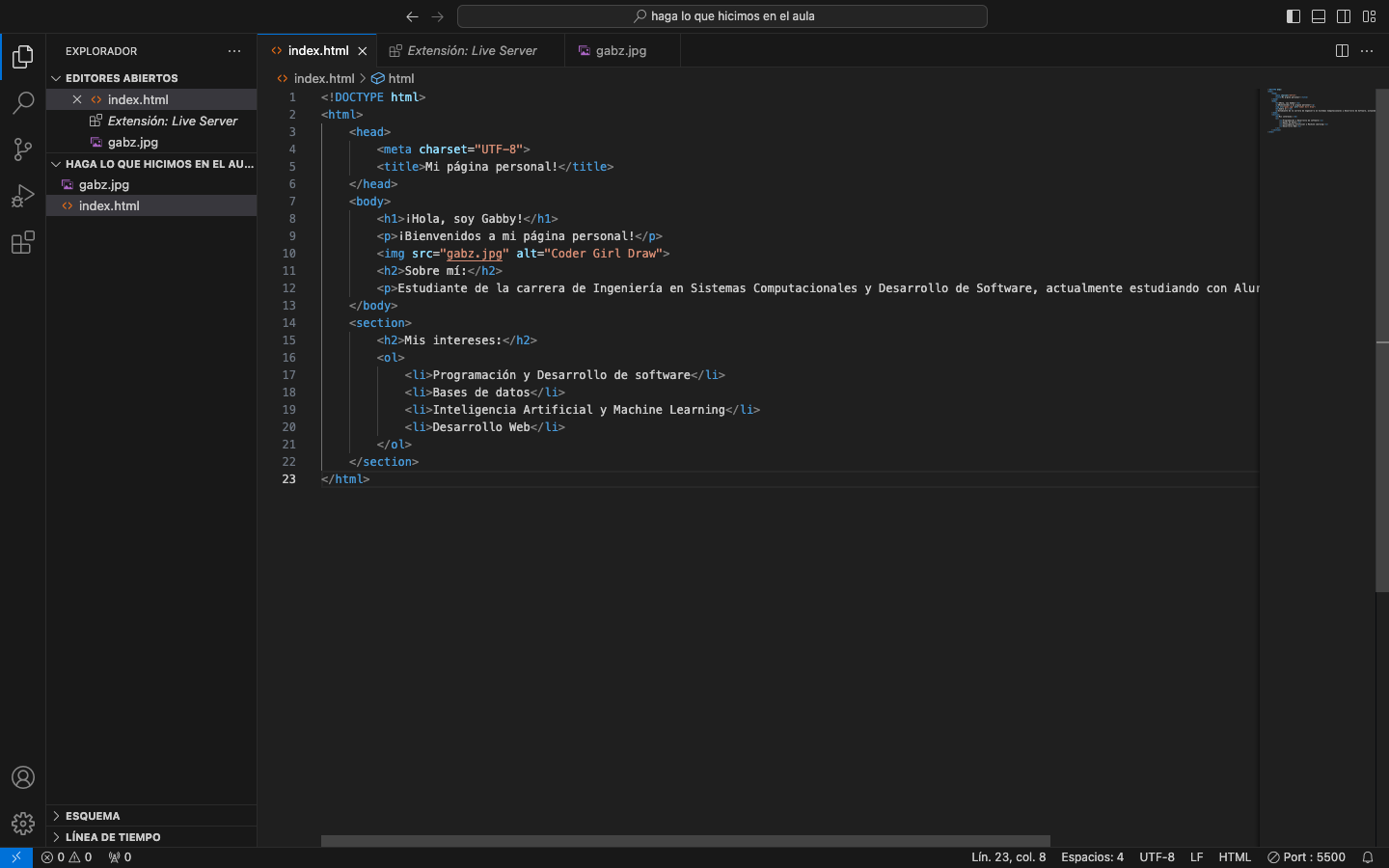
Task: Click the charset value UTF-8 on line 4
Action: click(x=499, y=149)
